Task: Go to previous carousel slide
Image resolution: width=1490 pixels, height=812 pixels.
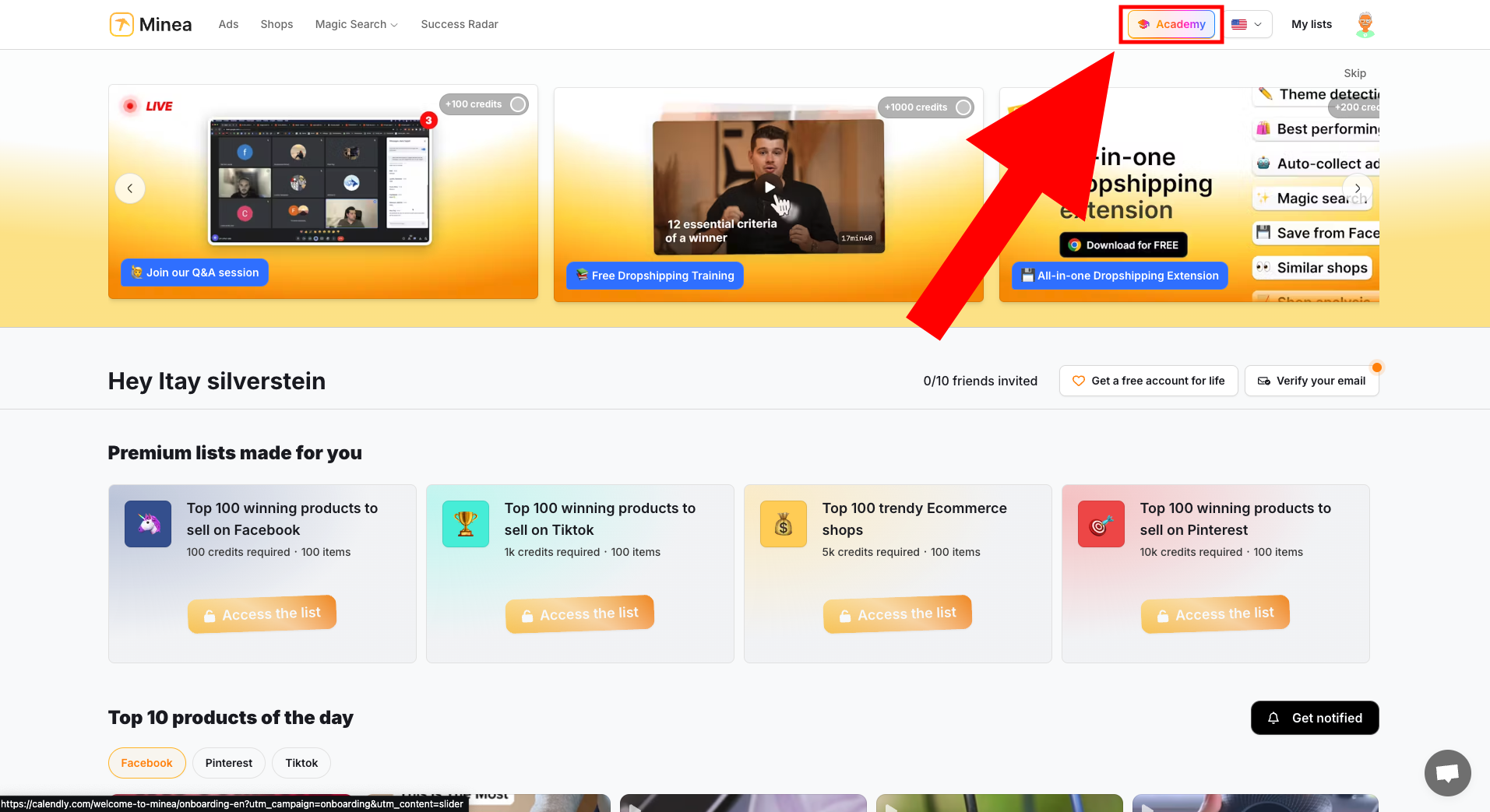Action: (x=130, y=188)
